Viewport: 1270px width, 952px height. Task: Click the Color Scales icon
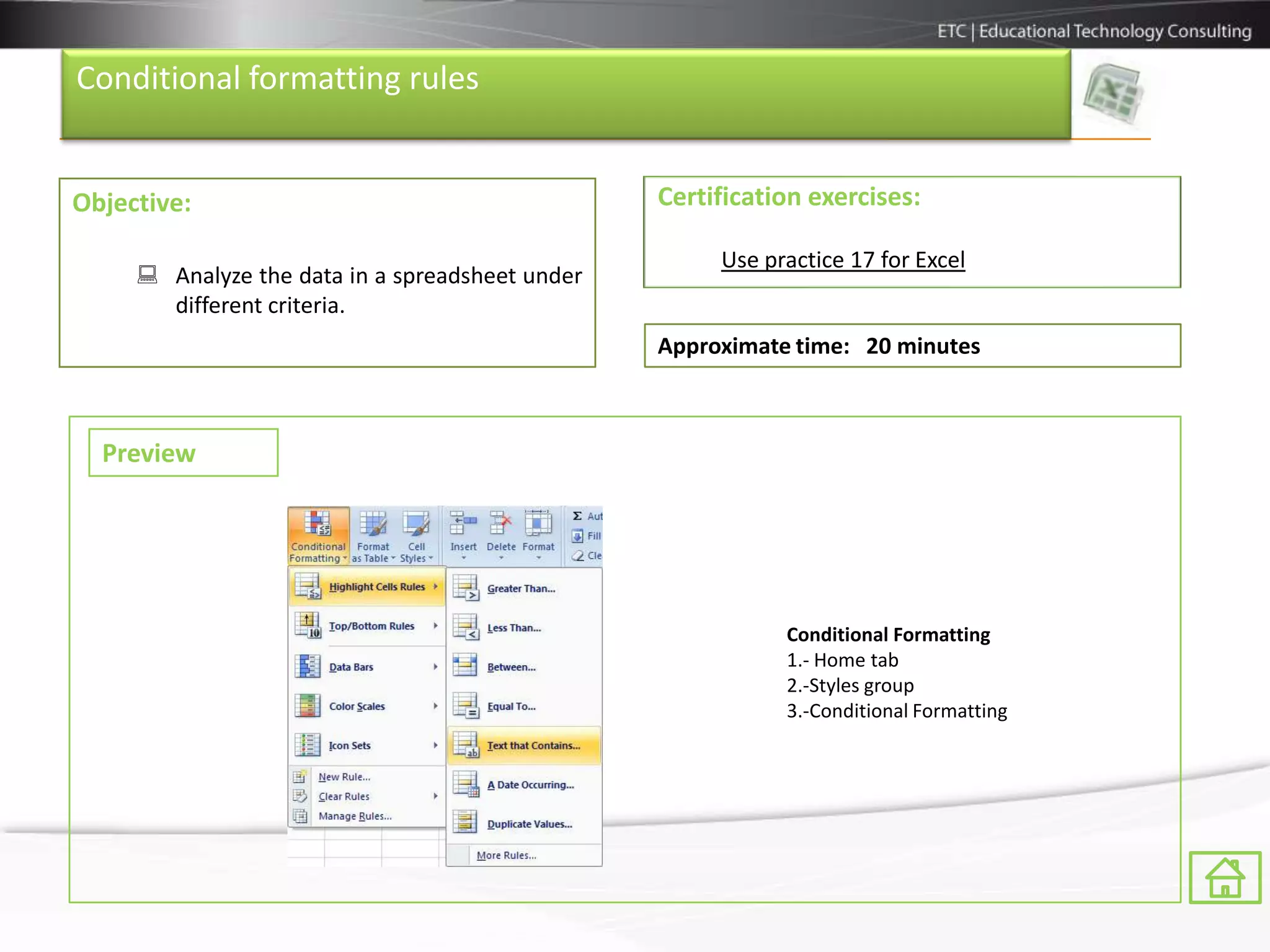point(308,705)
